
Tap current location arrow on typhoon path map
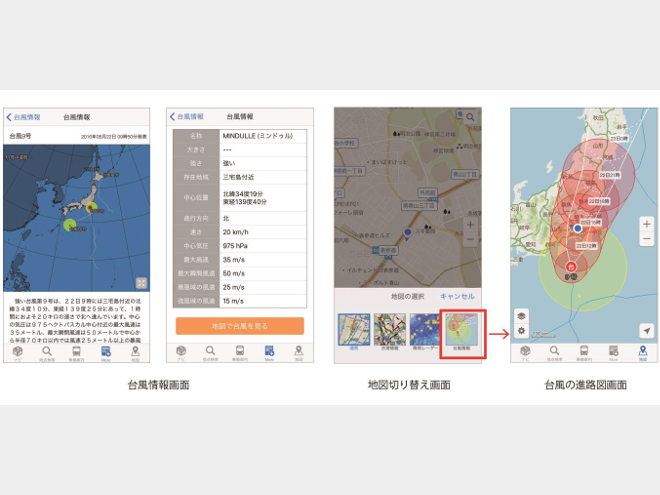[648, 330]
